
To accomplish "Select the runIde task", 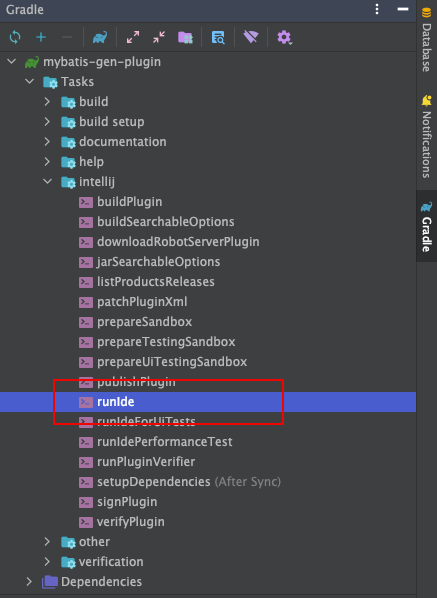I will pyautogui.click(x=116, y=402).
